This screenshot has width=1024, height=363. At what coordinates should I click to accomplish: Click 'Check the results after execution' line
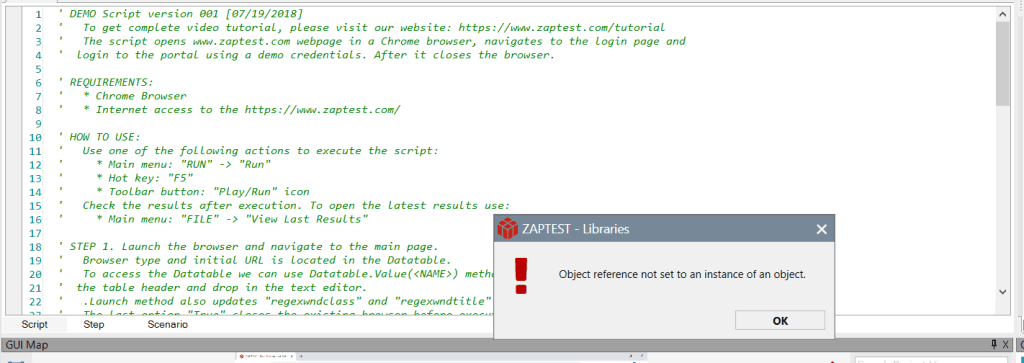[x=296, y=206]
